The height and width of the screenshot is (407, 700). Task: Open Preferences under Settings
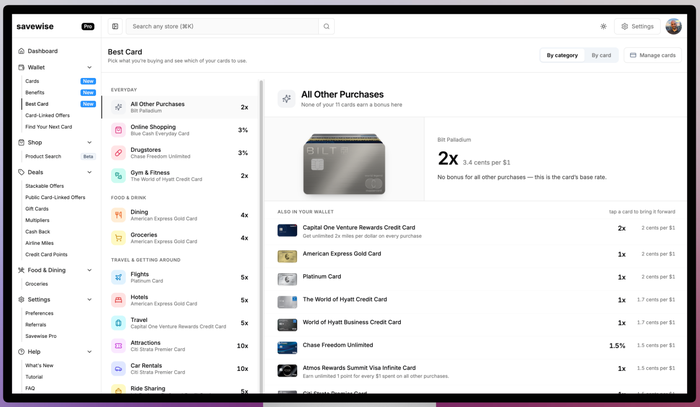click(x=39, y=313)
